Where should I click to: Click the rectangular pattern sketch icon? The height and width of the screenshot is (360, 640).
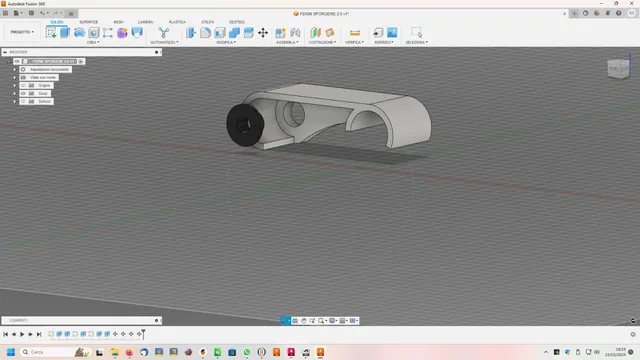pyautogui.click(x=108, y=33)
